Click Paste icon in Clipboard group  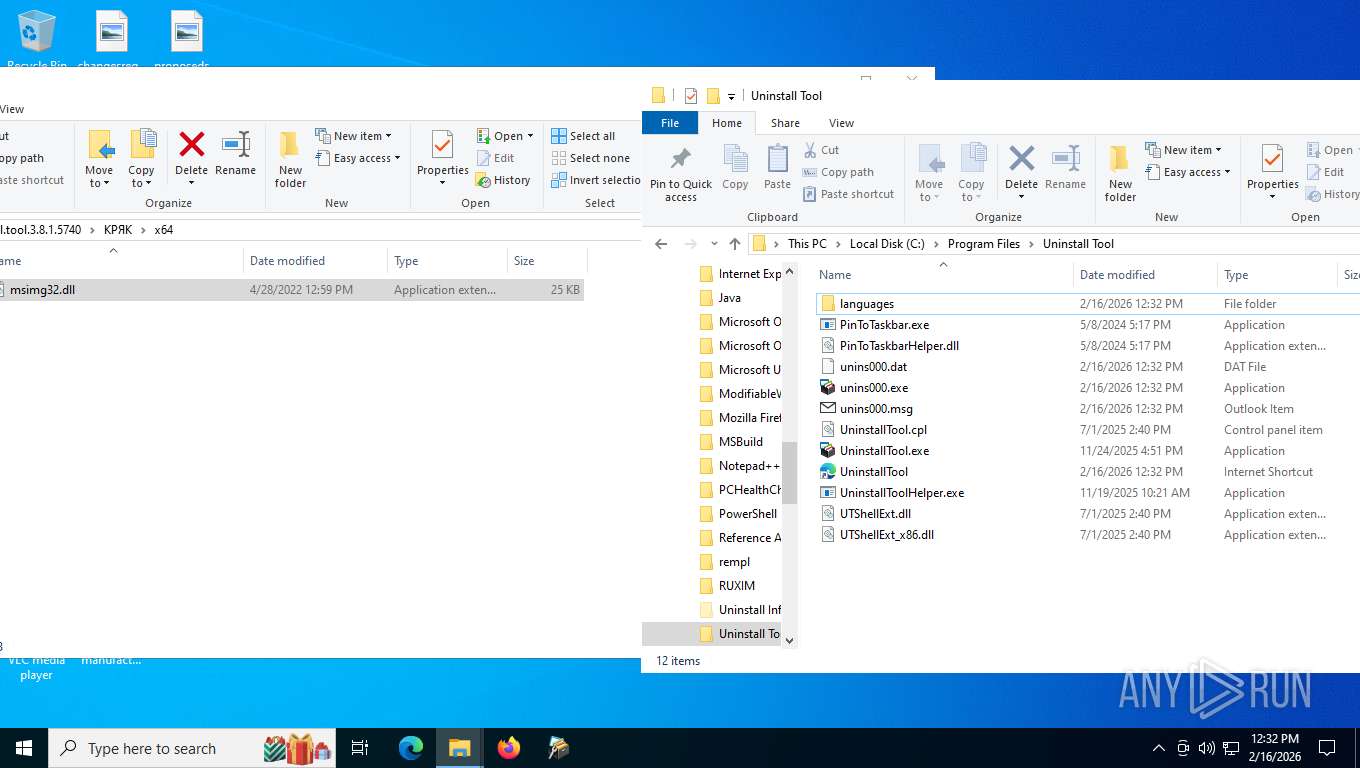pos(777,159)
